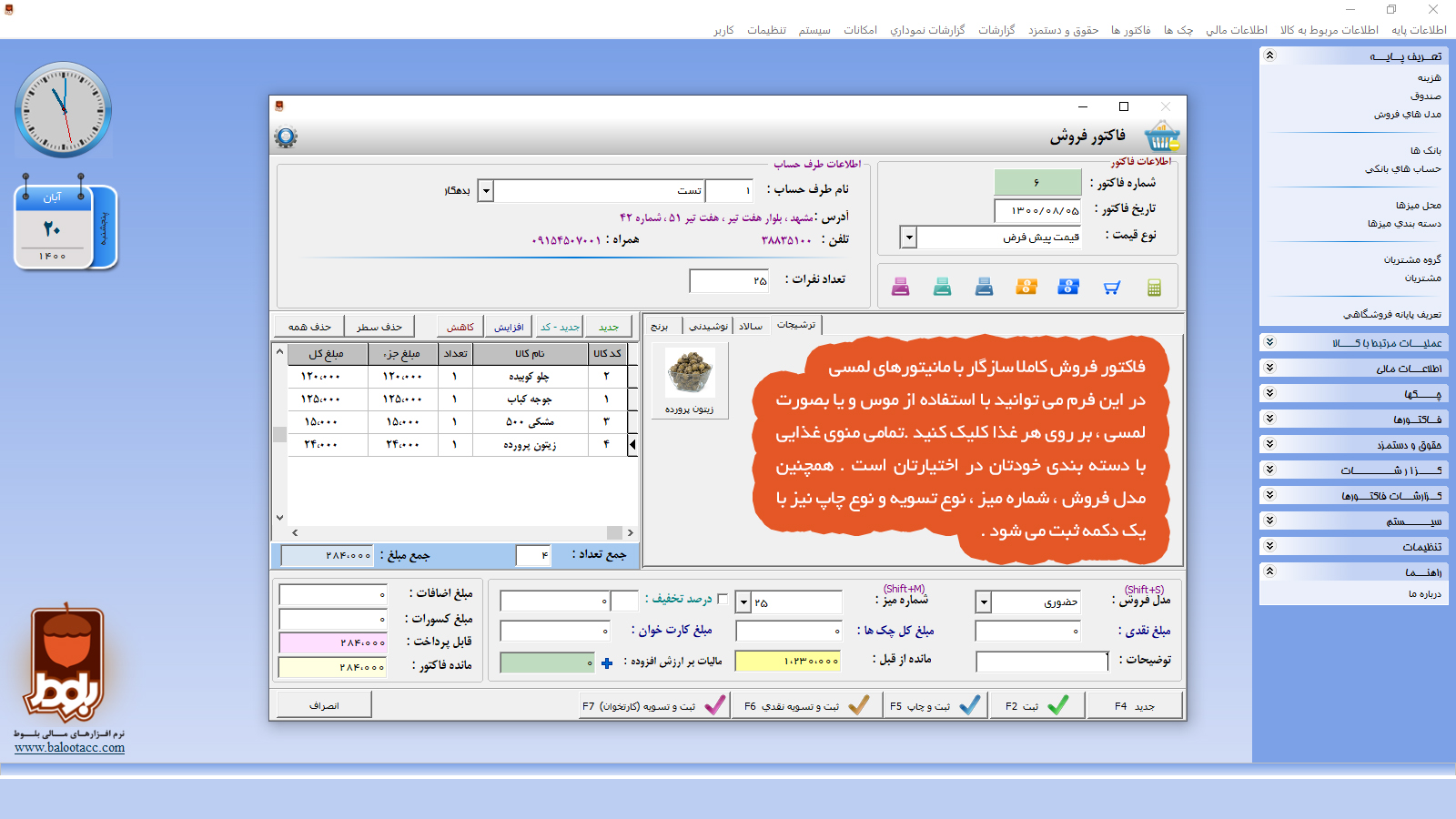Enable the درصد تخفیف checkbox
The image size is (1456, 819).
point(723,599)
